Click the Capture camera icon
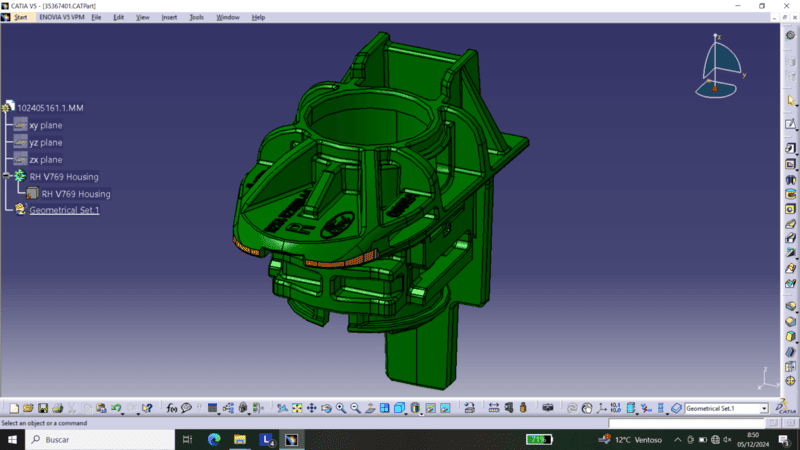800x450 pixels. (547, 408)
